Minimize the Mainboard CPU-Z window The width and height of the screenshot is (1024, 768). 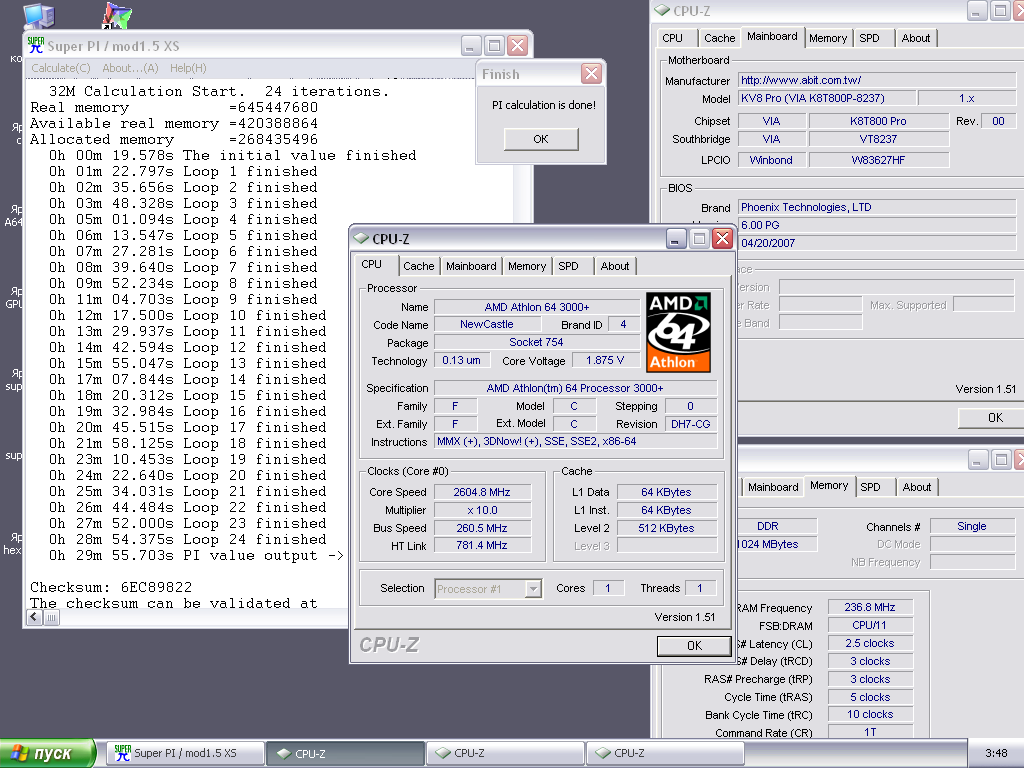click(x=977, y=10)
